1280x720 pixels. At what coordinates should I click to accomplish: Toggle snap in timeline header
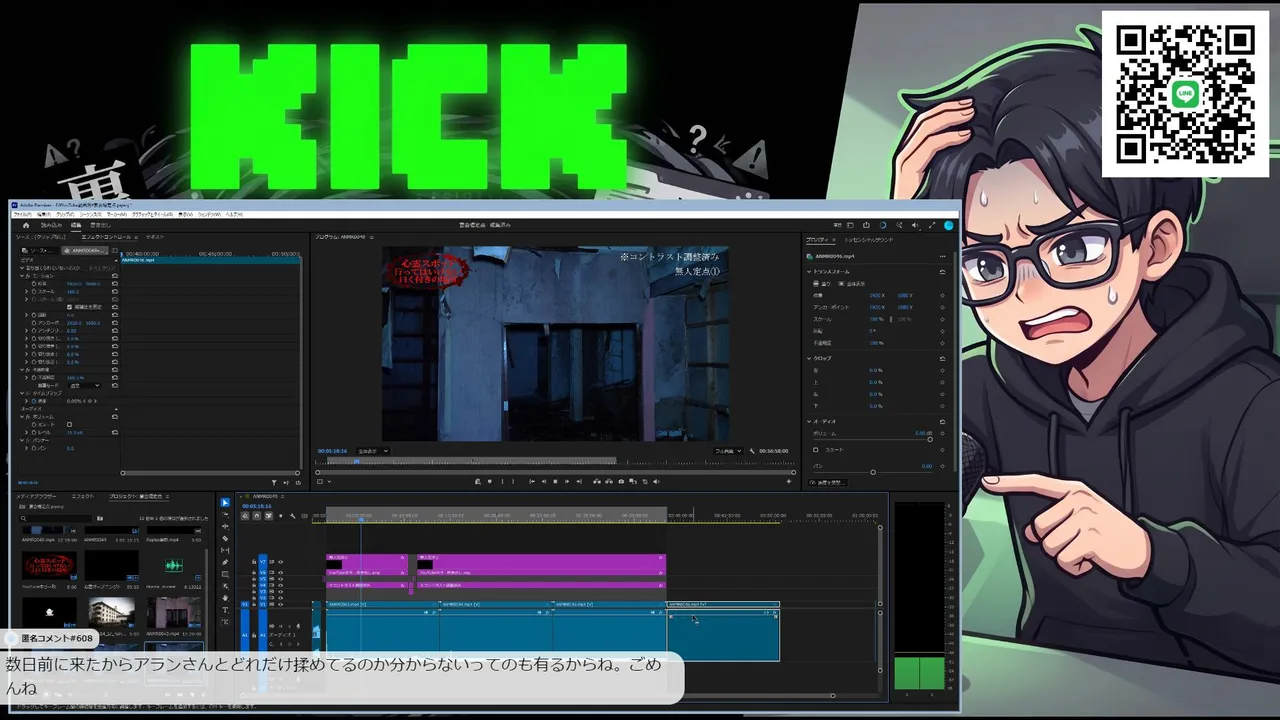coord(257,516)
